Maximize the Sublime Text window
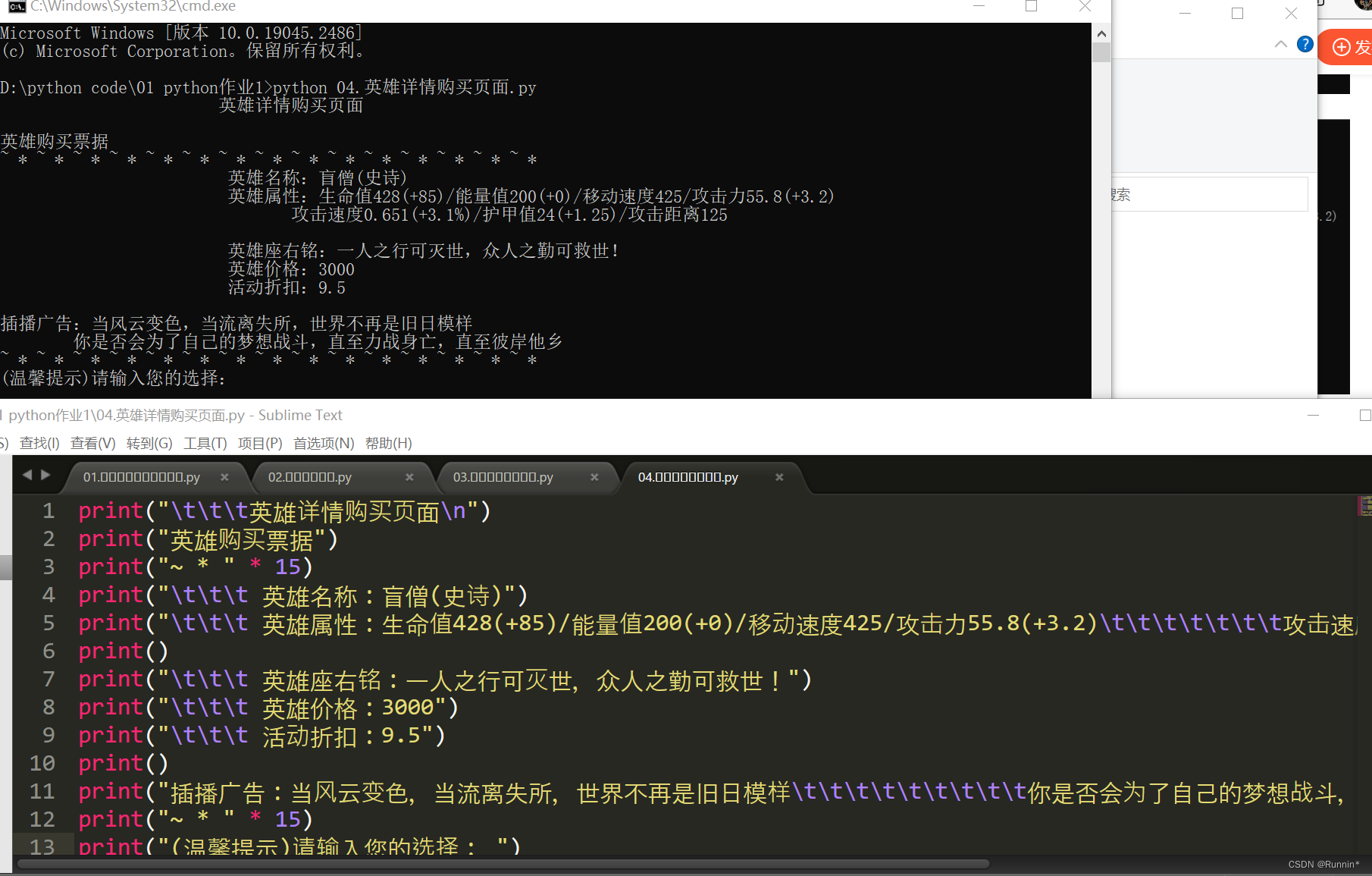Viewport: 1372px width, 876px height. pyautogui.click(x=1364, y=416)
